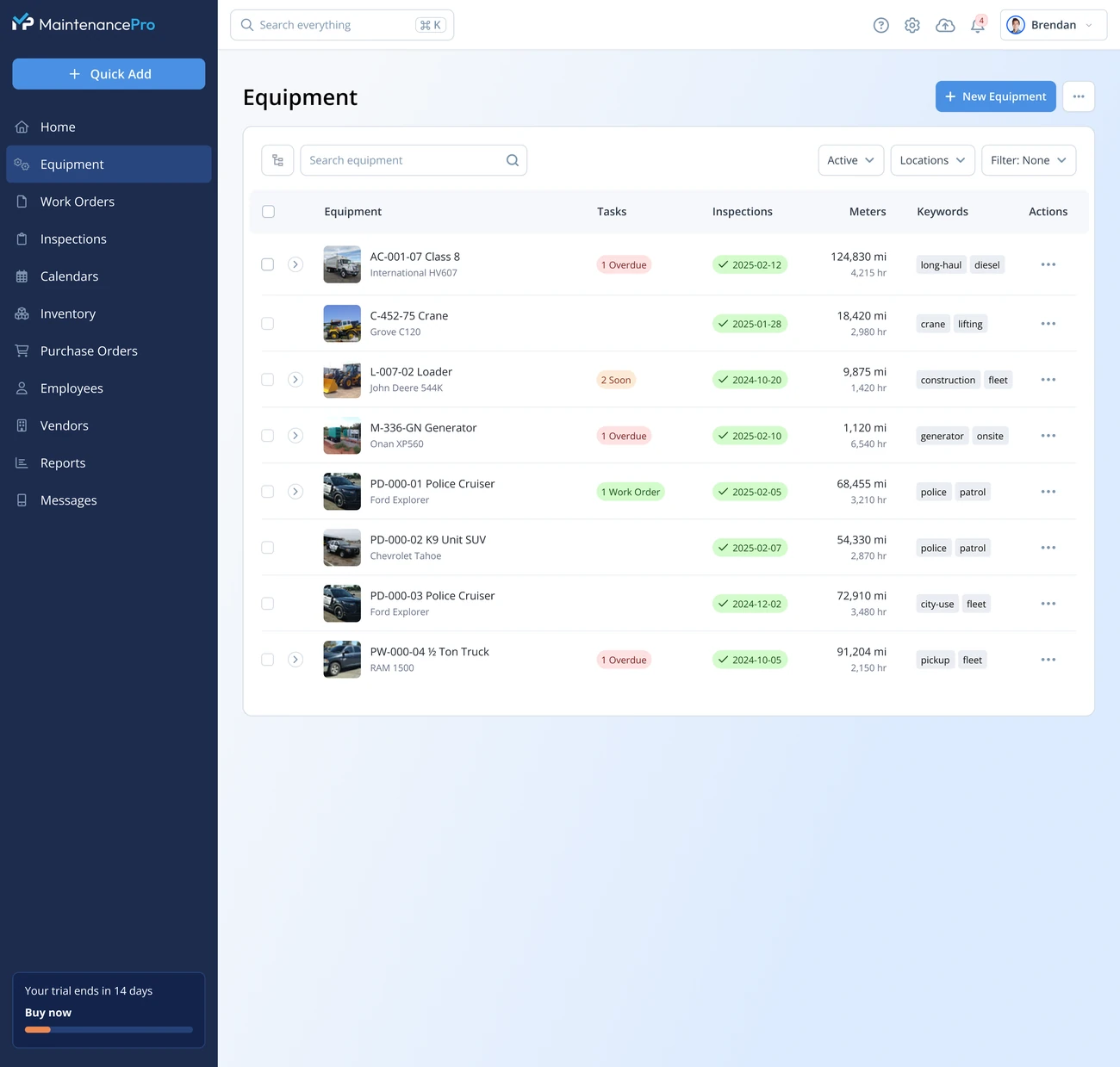1120x1067 pixels.
Task: Click the New Equipment button
Action: click(x=996, y=96)
